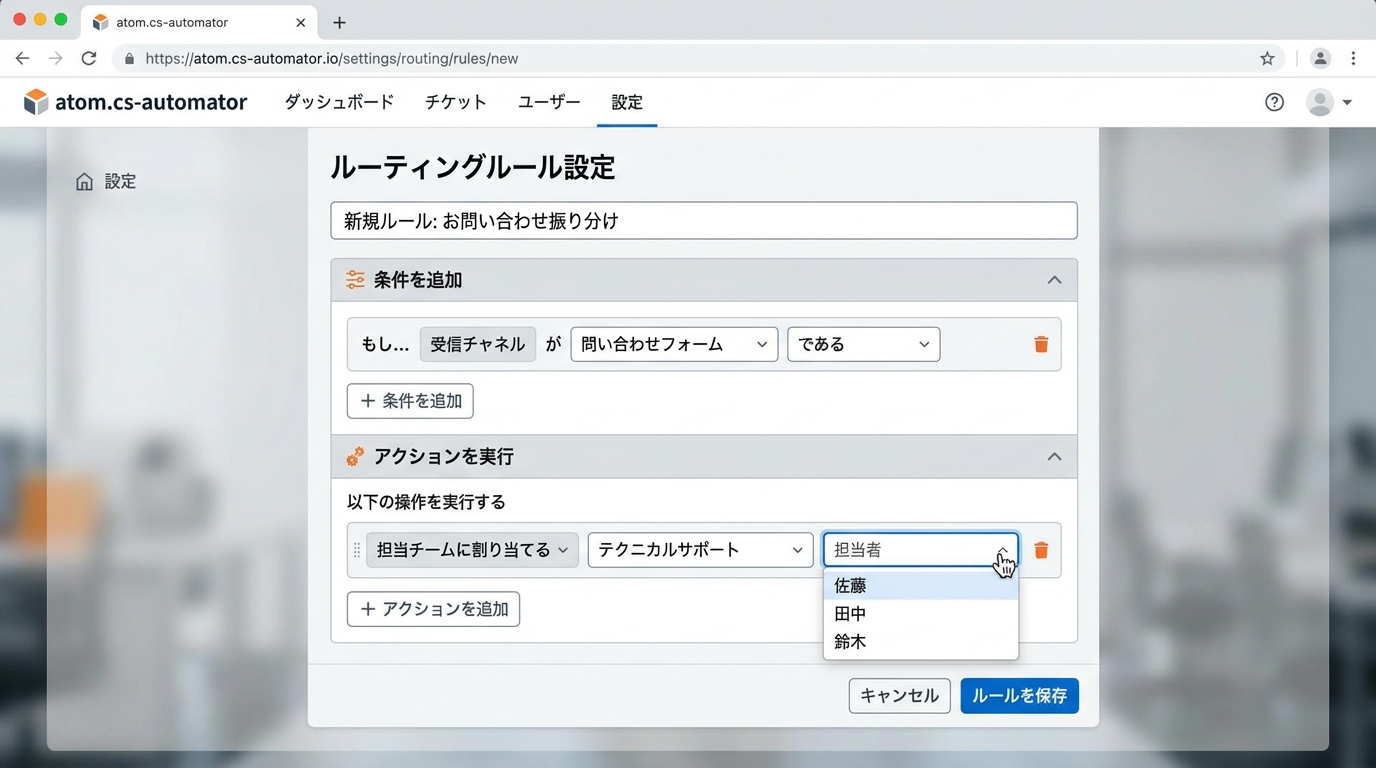Delete the 受信チャネル condition with trash icon

(1041, 344)
